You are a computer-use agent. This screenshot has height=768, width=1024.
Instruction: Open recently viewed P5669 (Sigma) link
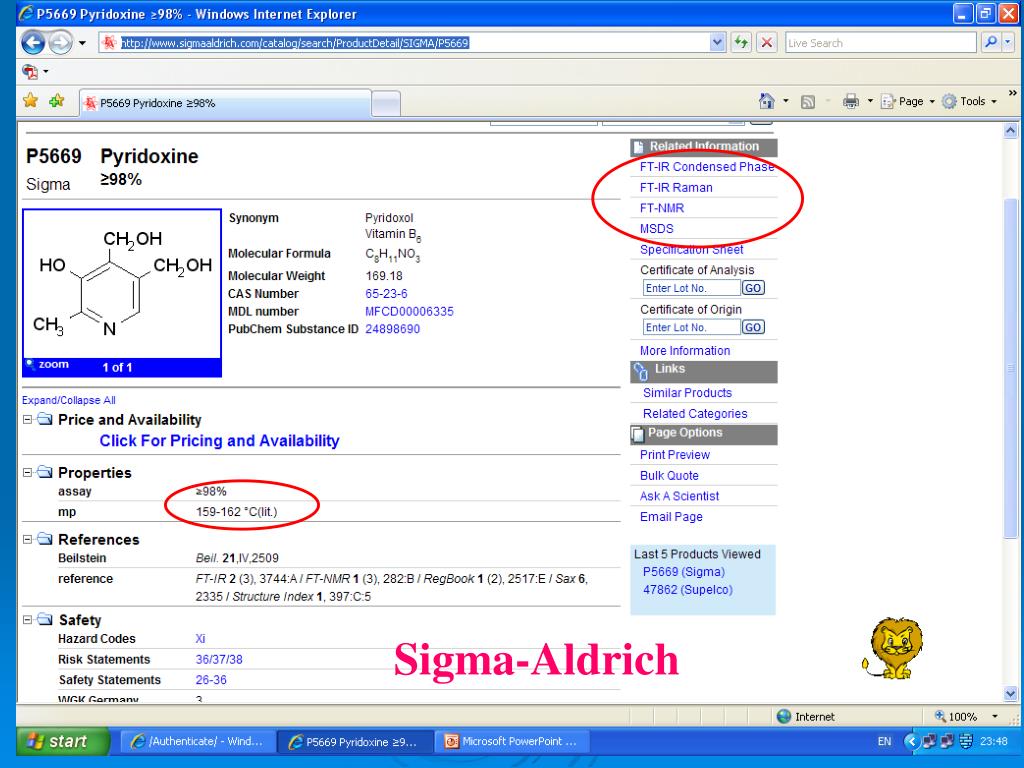pos(684,571)
